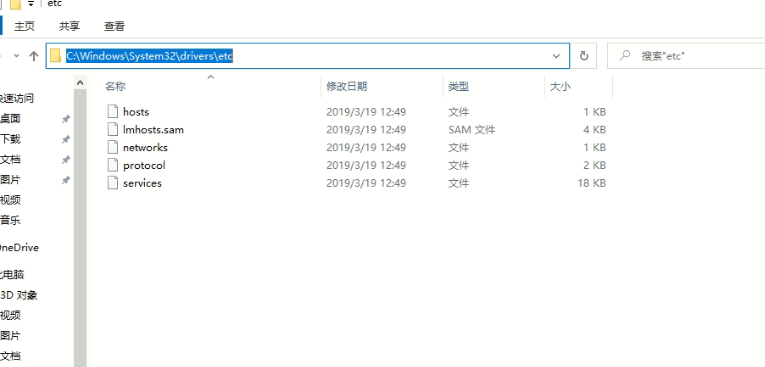Refresh the etc folder view
The image size is (765, 367).
[x=584, y=56]
